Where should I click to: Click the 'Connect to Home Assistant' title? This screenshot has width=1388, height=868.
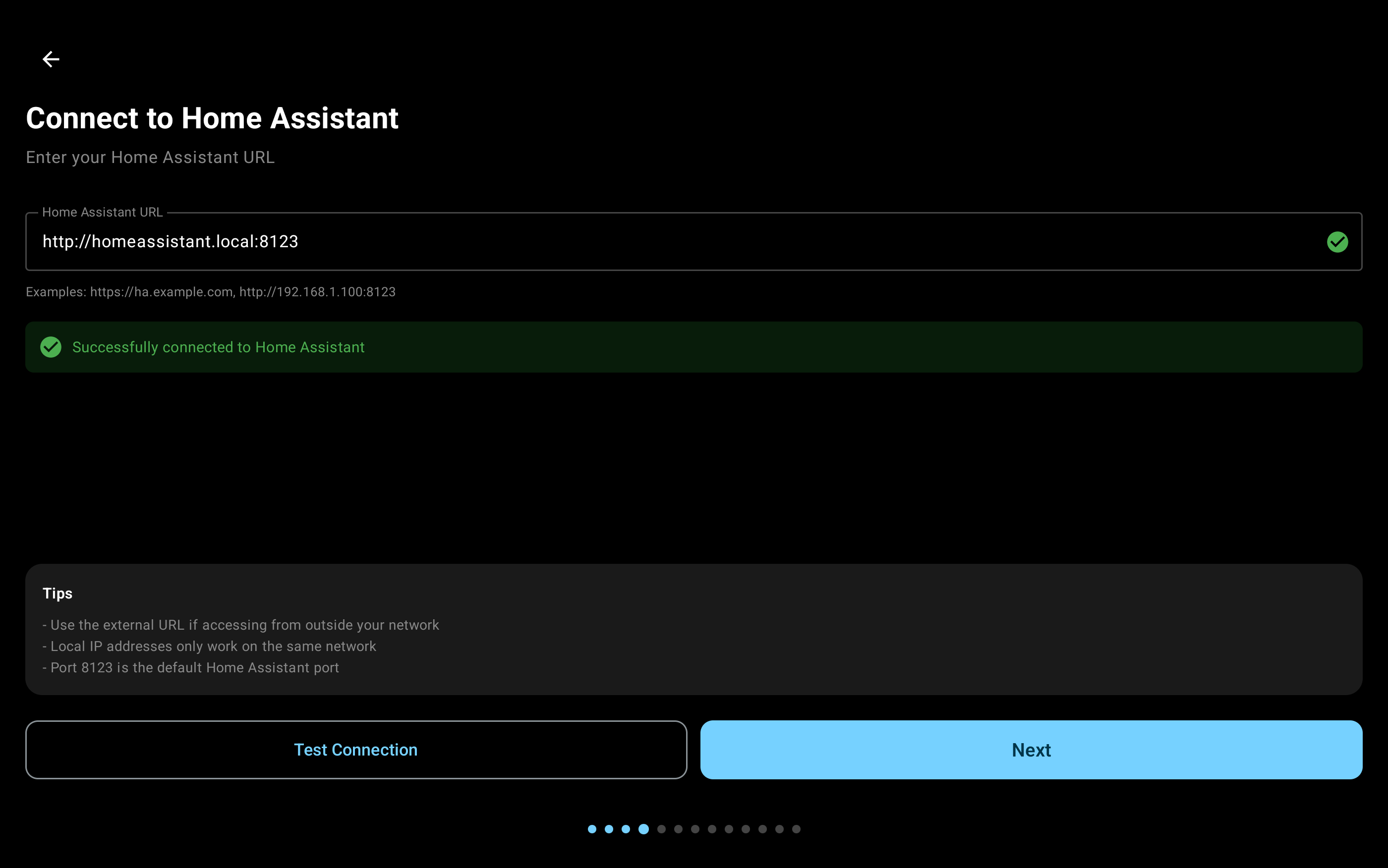coord(212,118)
